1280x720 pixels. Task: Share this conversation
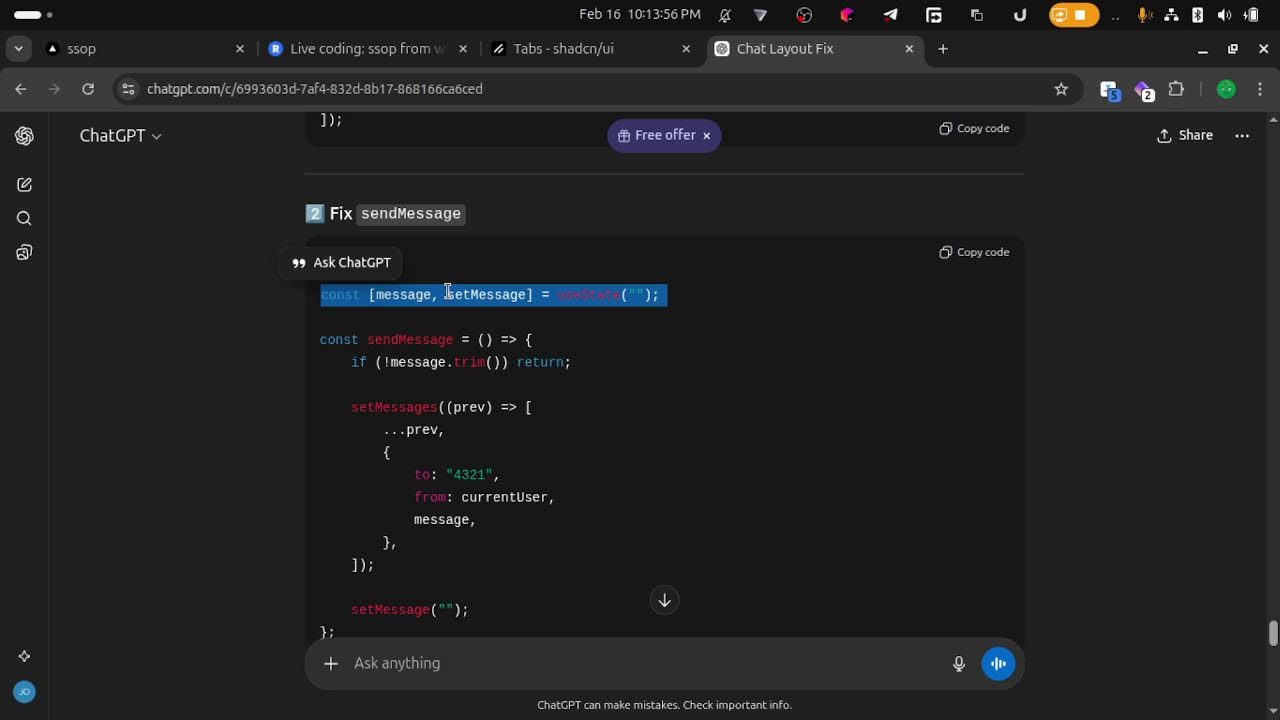[1185, 136]
